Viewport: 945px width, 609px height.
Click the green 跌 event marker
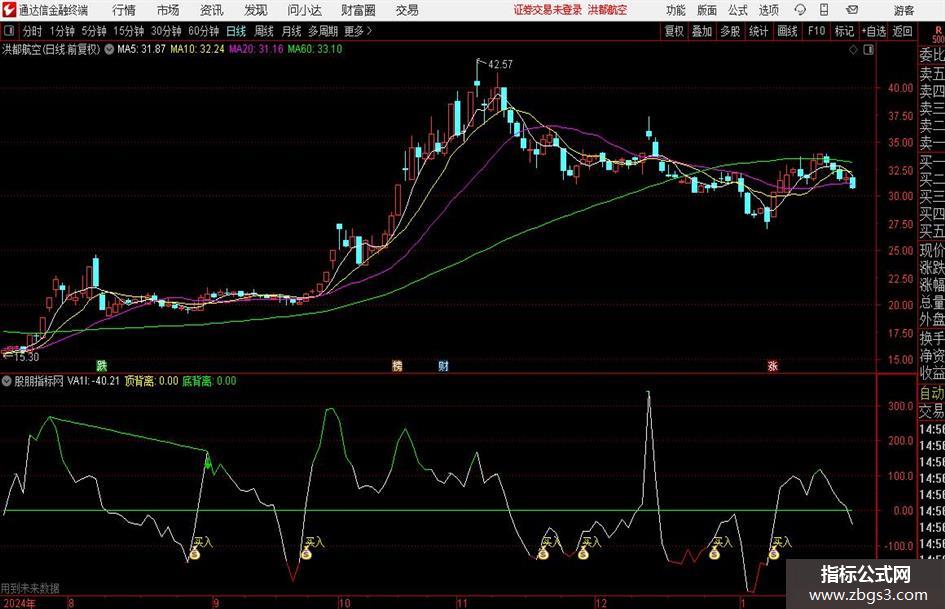[x=102, y=365]
